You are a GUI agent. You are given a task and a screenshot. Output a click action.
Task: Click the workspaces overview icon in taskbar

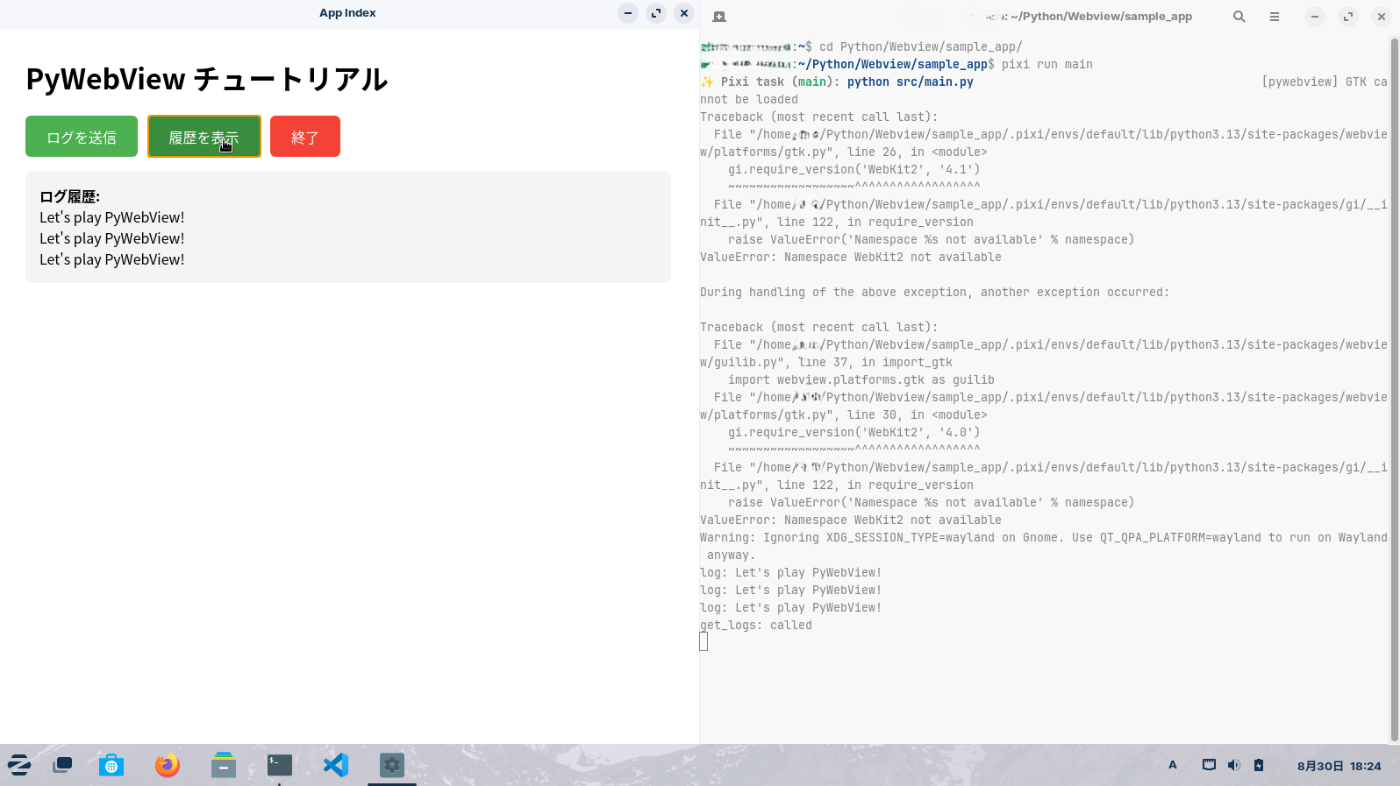pos(63,765)
